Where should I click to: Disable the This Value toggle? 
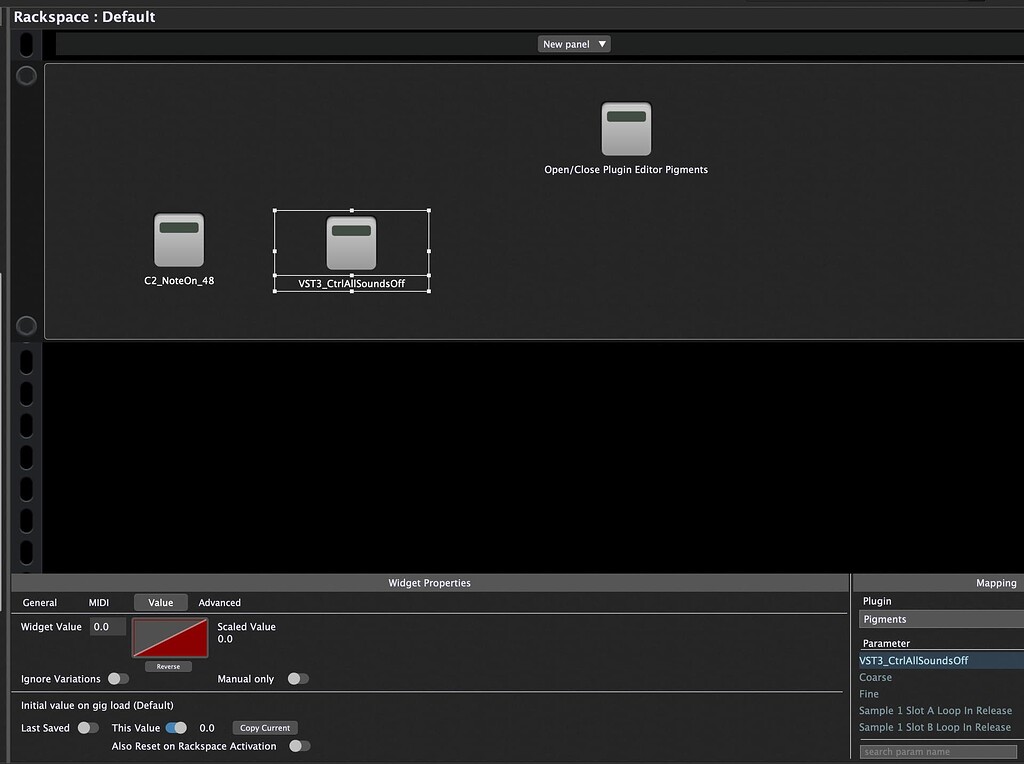point(178,728)
